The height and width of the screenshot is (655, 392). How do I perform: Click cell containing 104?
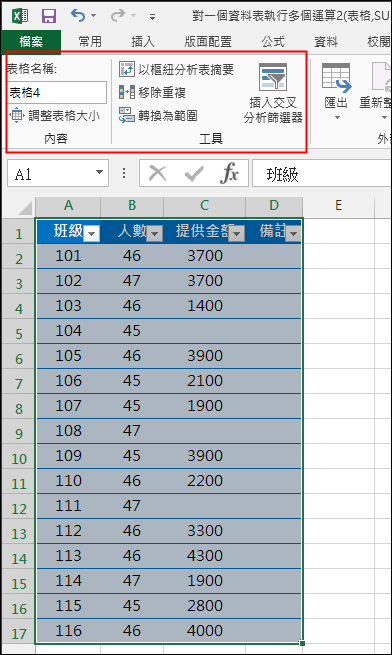68,331
